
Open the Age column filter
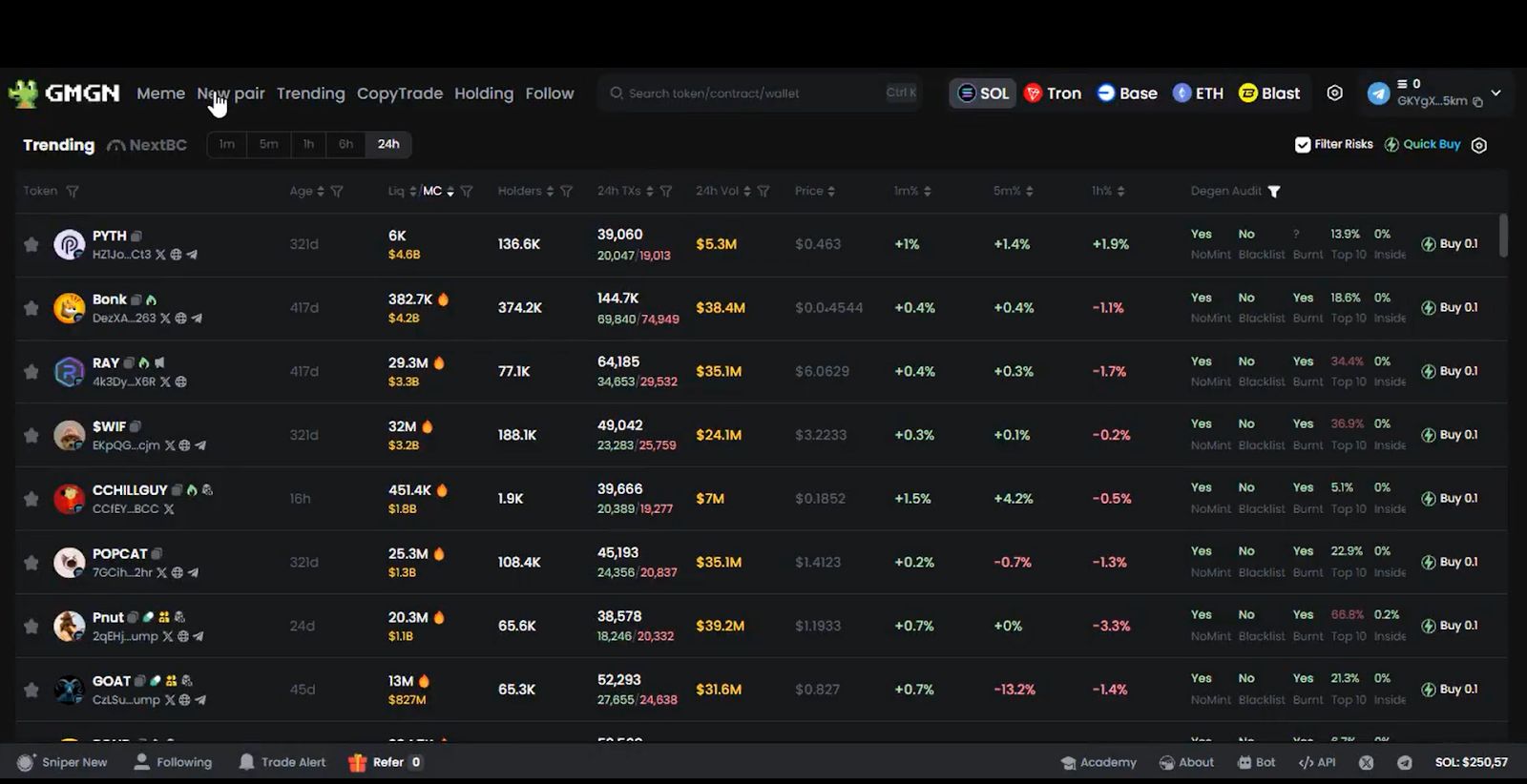(x=337, y=192)
